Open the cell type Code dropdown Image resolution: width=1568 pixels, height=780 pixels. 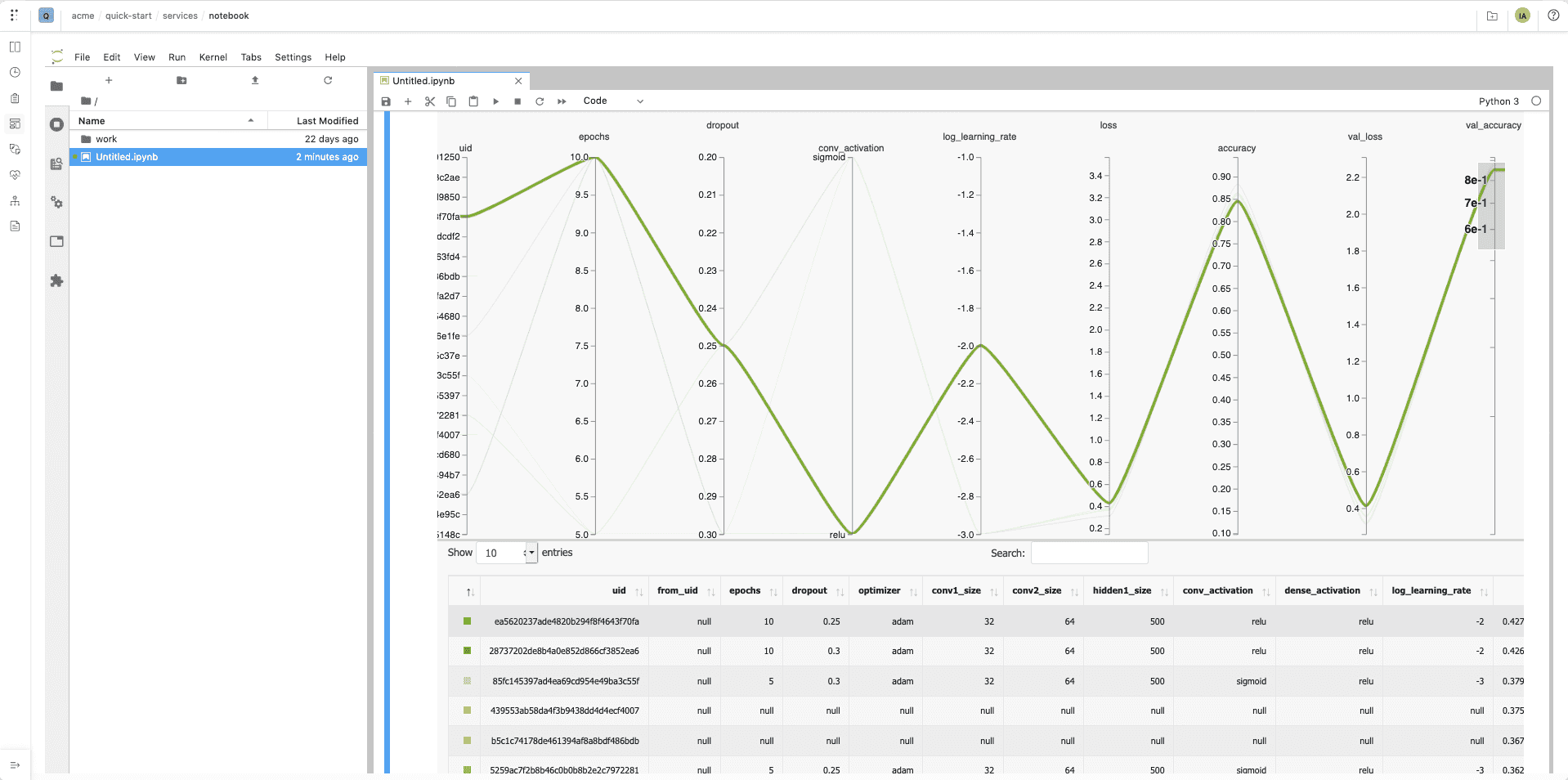613,101
